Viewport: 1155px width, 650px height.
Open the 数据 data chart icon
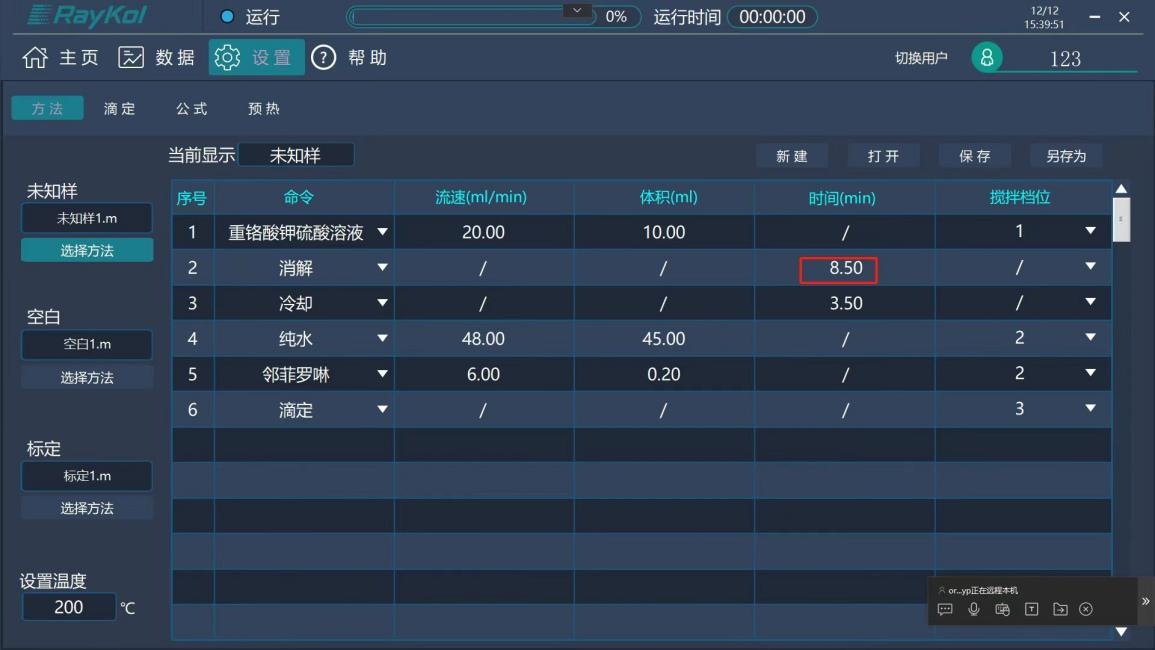[x=130, y=57]
